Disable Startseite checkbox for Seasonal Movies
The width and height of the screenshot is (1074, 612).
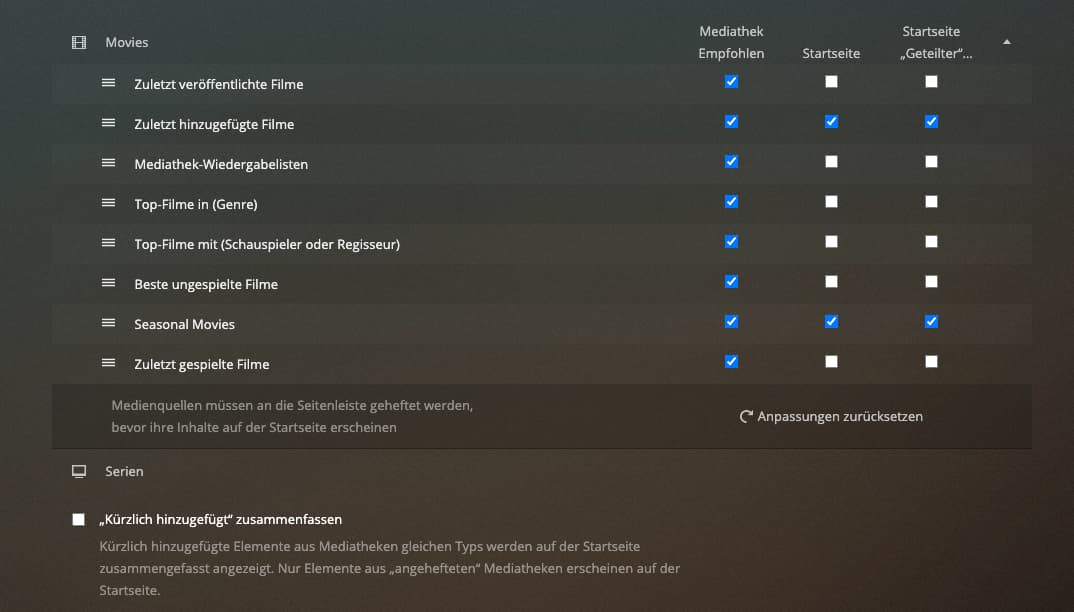tap(831, 322)
